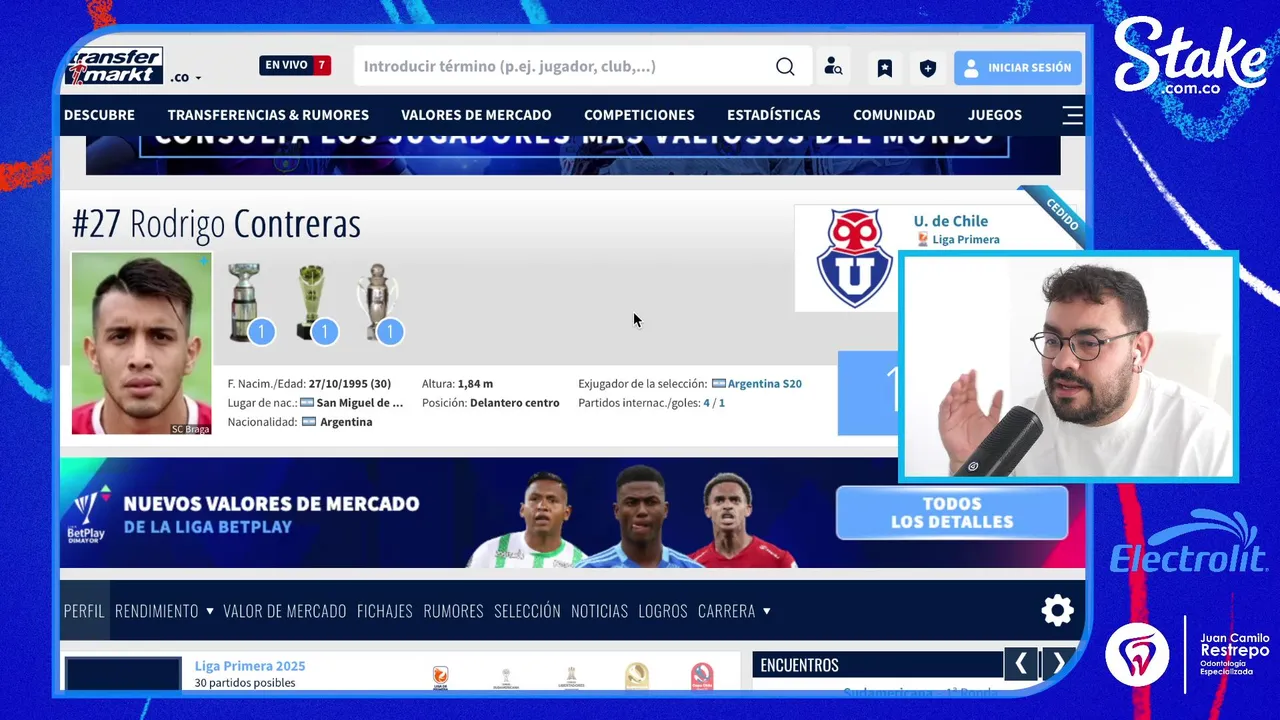Expand the CARRERA dropdown tab
The width and height of the screenshot is (1280, 720).
pos(734,611)
